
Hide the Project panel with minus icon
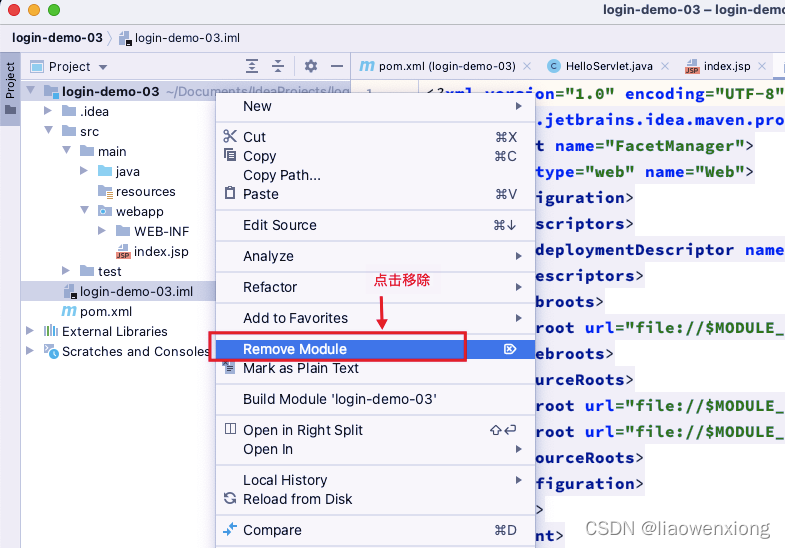(337, 66)
